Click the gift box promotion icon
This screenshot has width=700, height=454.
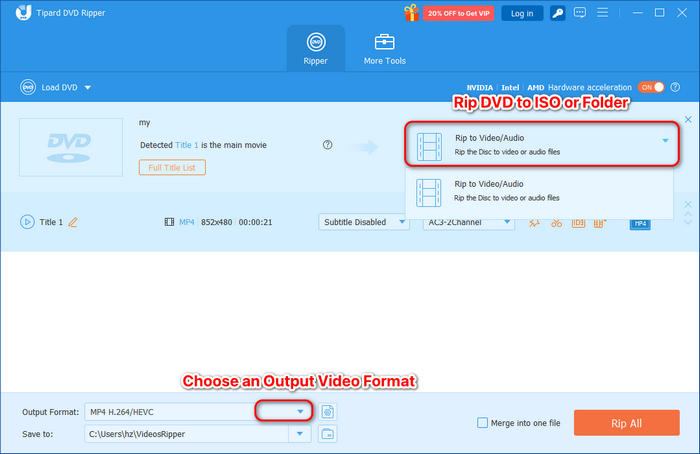(411, 13)
